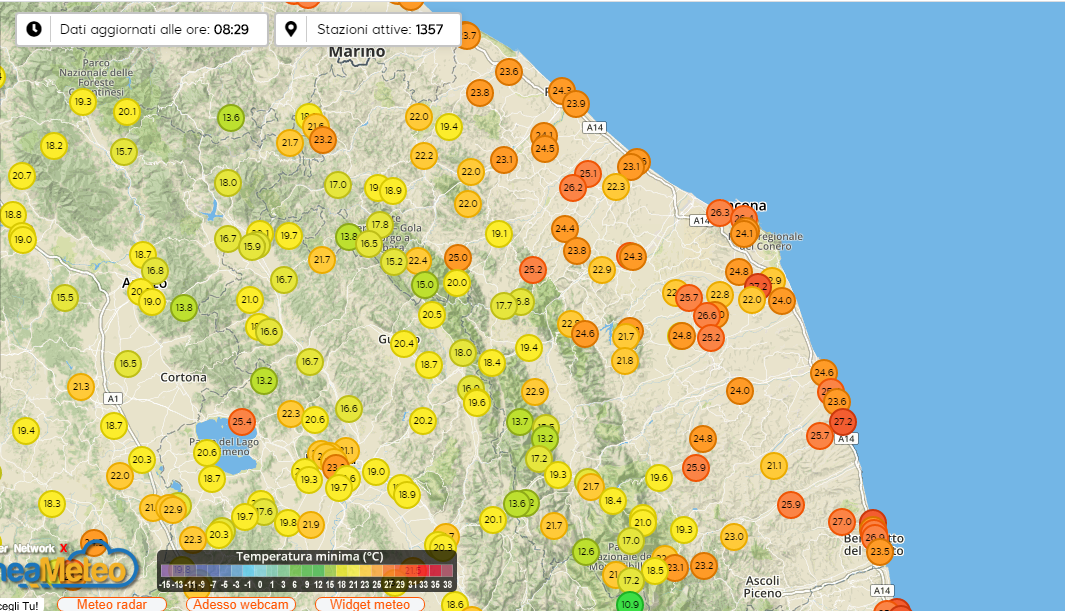Viewport: 1065px width, 611px height.
Task: Open the Adesso webcam link
Action: (243, 604)
